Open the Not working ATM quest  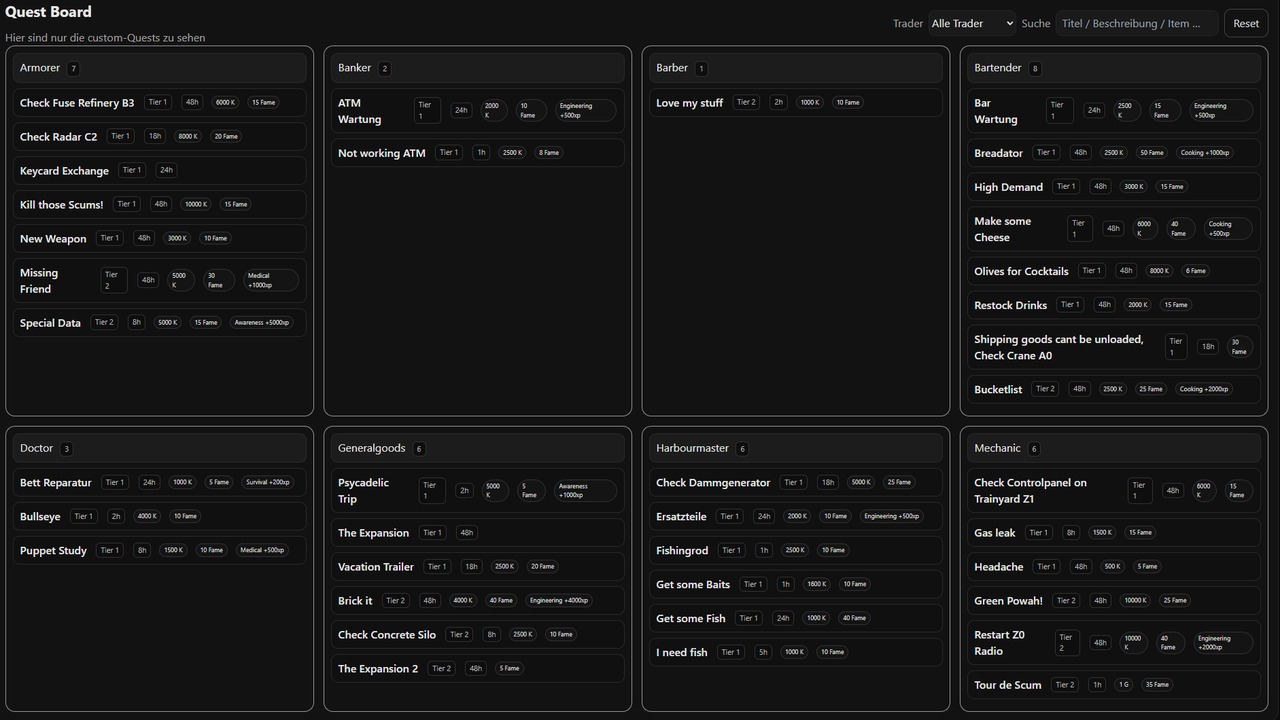(x=381, y=153)
